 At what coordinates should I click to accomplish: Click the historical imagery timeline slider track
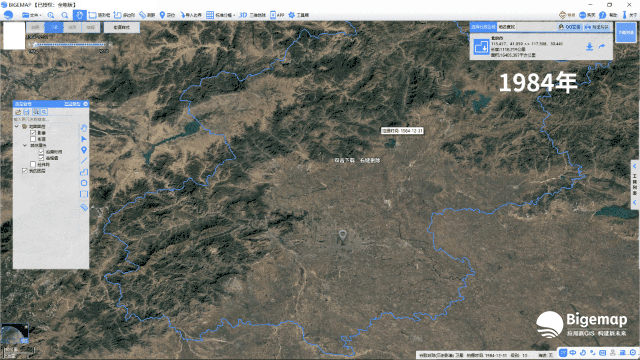point(70,44)
